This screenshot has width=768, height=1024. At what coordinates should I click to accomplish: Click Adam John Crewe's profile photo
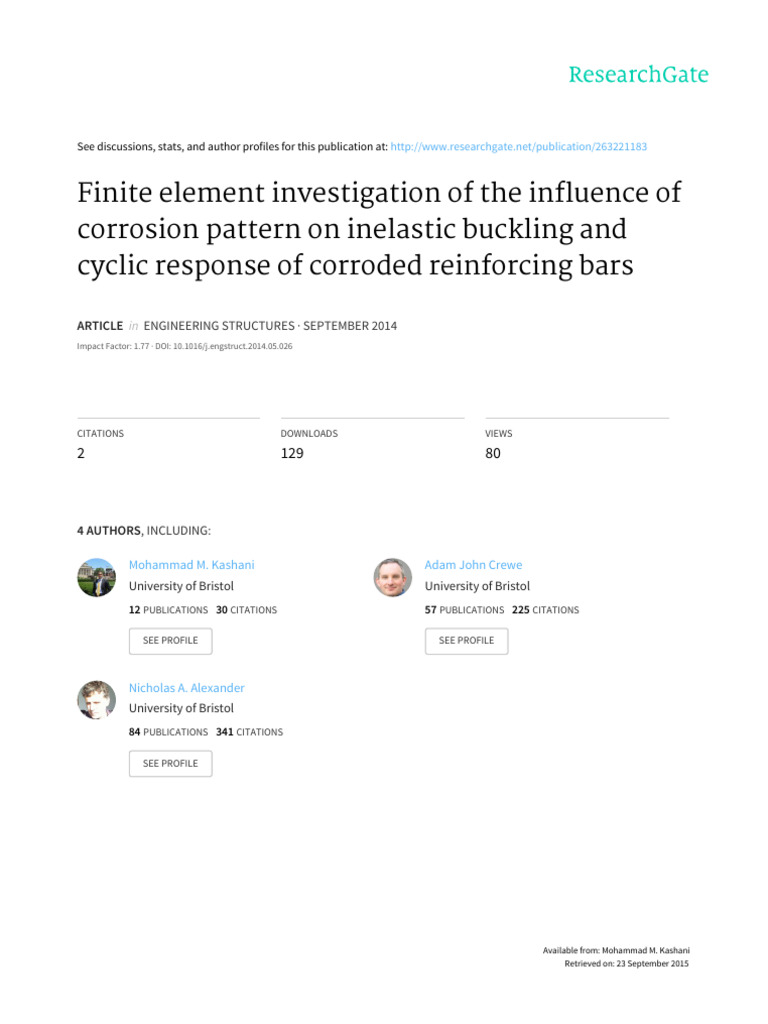393,577
